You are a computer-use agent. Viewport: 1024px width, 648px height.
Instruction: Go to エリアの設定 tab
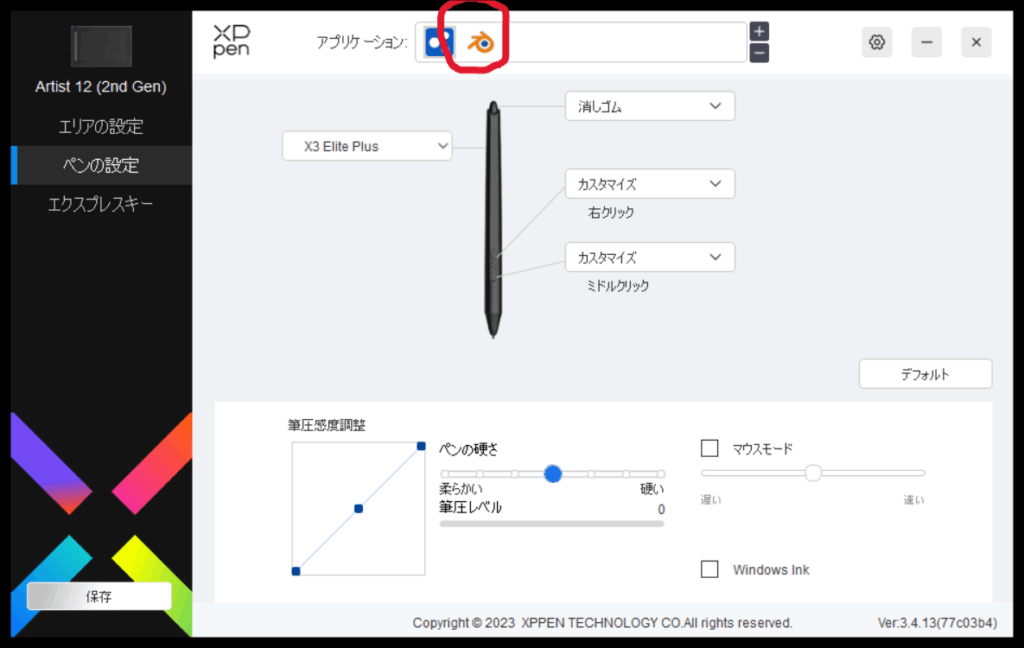point(101,126)
